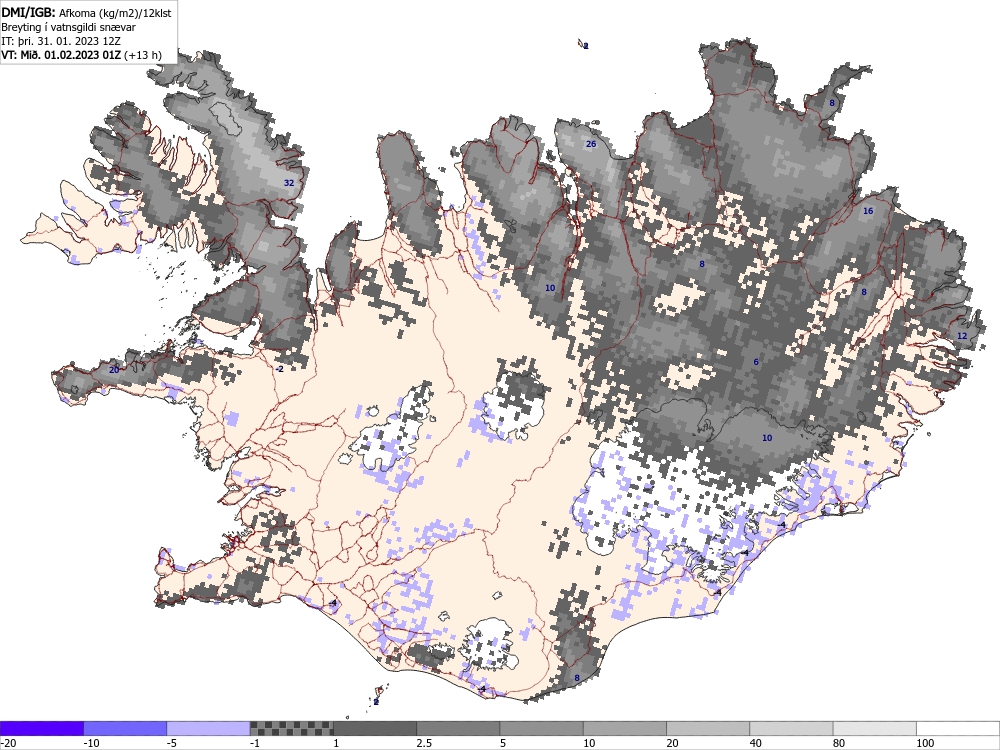
Task: Select the map value 26 on the northern peninsula
Action: coord(591,144)
